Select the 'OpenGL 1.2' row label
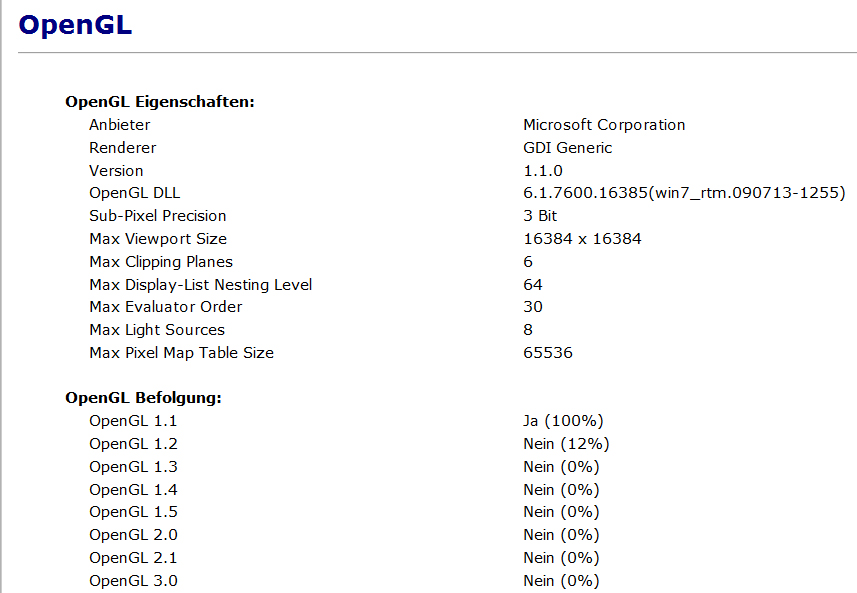 point(133,444)
